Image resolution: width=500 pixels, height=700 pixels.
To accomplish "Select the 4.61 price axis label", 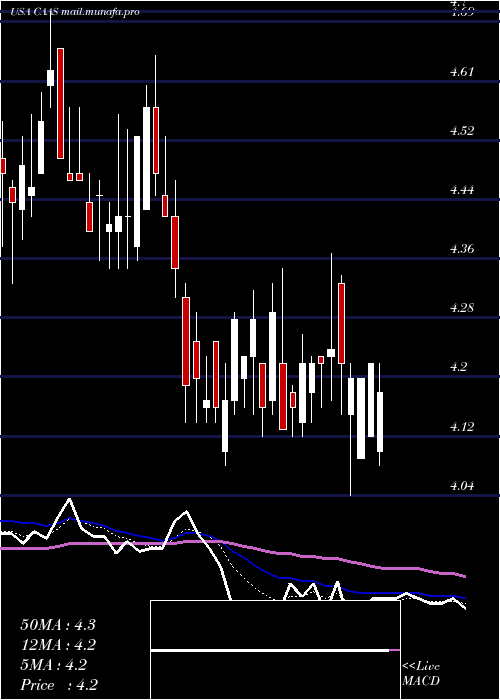I will click(462, 71).
